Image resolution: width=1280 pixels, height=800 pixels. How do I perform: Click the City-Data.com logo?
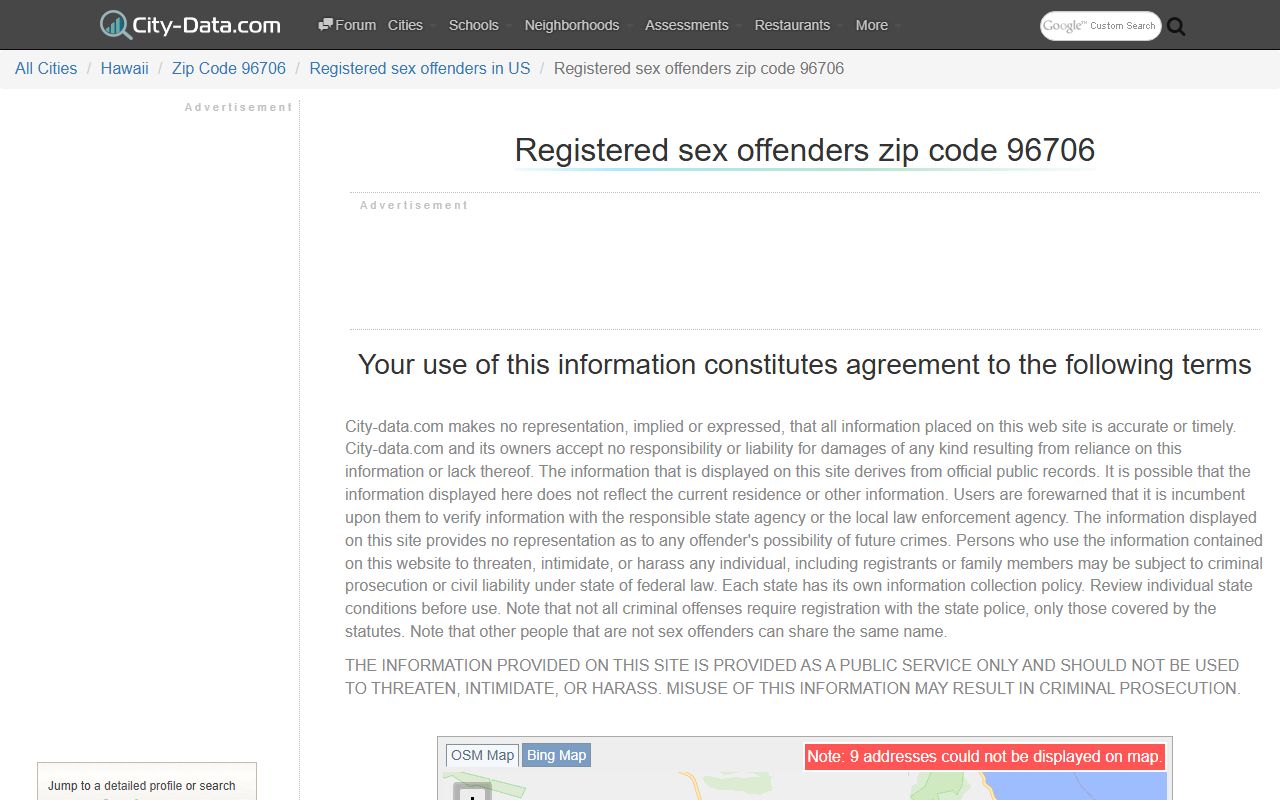(x=190, y=25)
